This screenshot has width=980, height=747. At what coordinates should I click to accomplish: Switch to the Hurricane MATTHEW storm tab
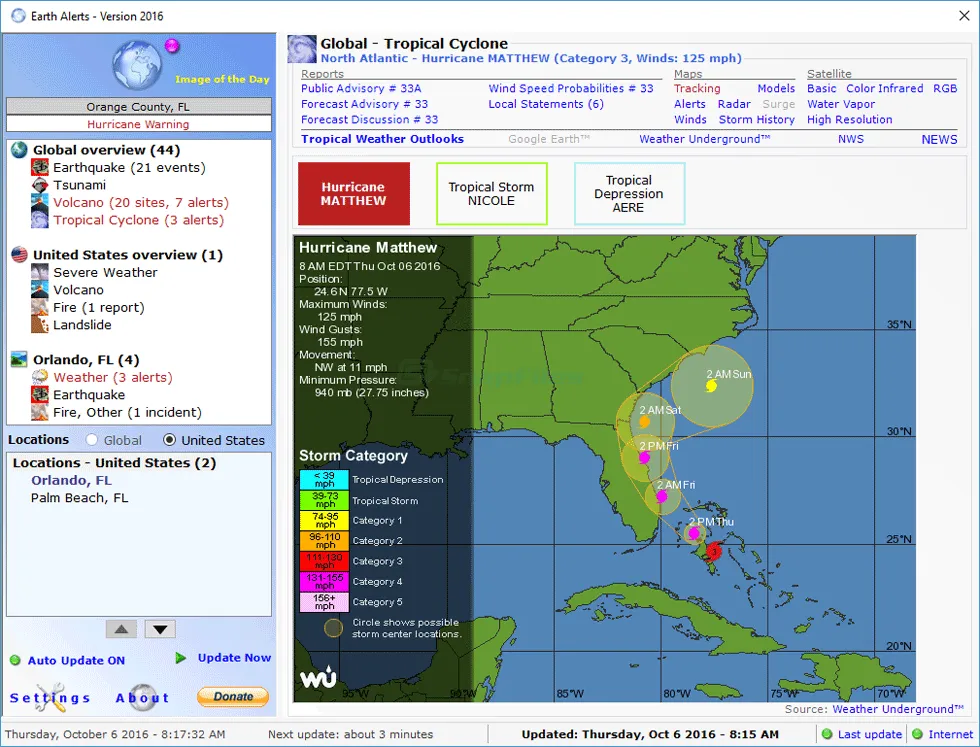pyautogui.click(x=354, y=194)
